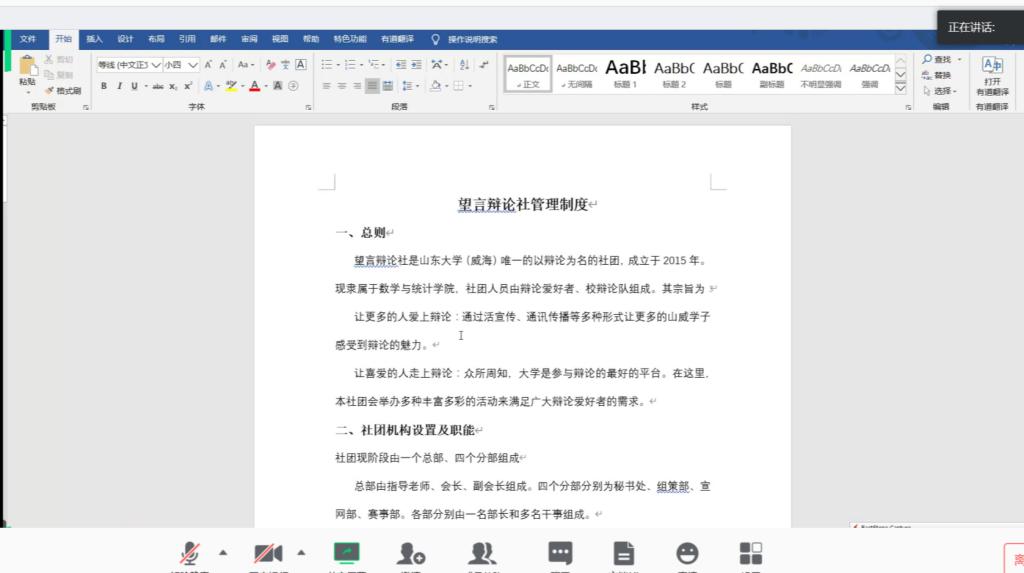Click the 查找 find button
Viewport: 1024px width, 573px height.
[x=937, y=60]
